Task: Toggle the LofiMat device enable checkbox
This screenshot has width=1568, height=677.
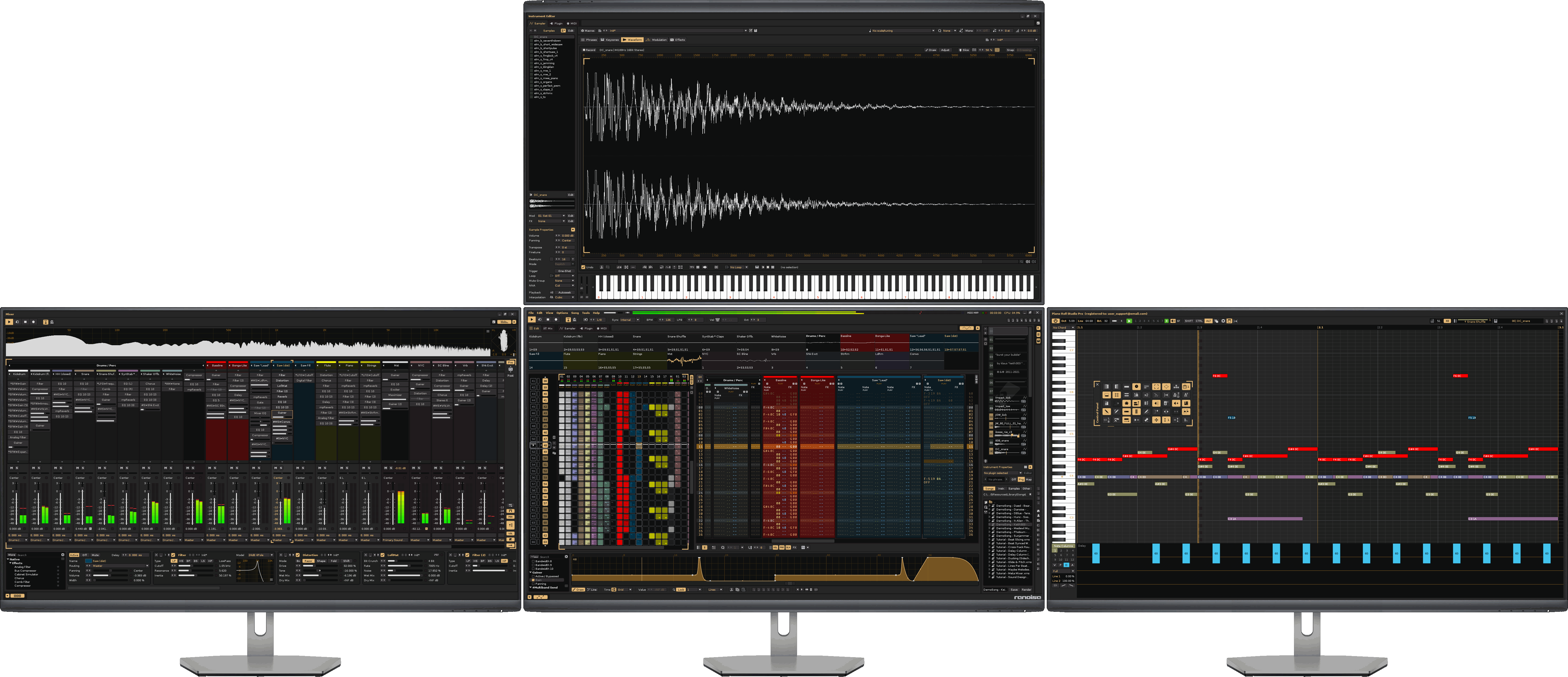Action: 382,555
